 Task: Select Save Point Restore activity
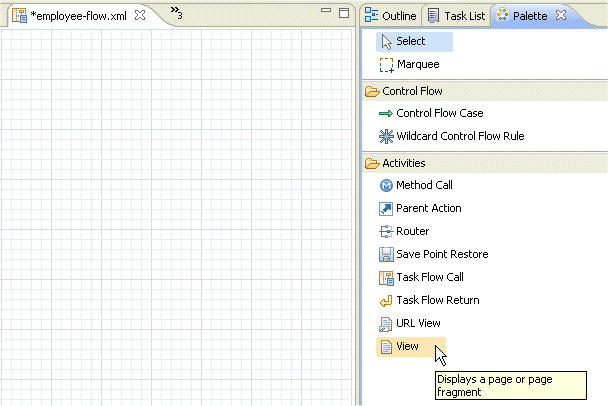pos(433,254)
